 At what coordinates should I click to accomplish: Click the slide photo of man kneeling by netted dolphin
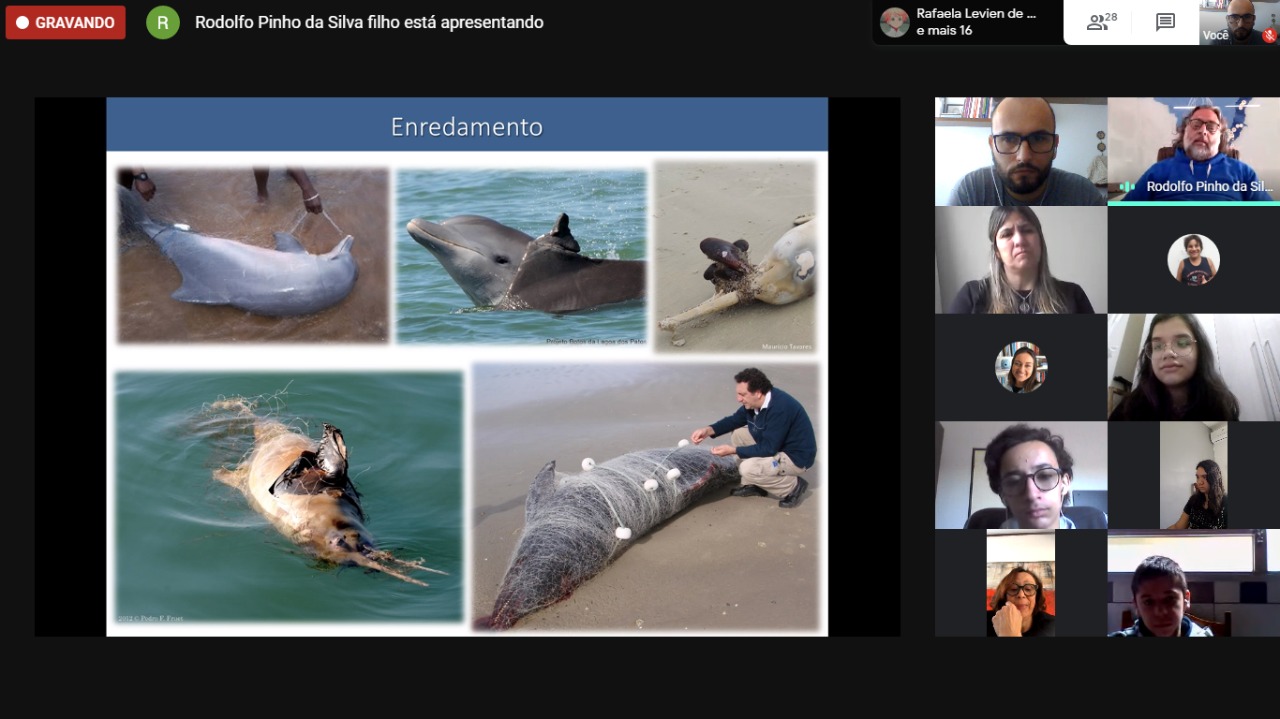pyautogui.click(x=646, y=497)
